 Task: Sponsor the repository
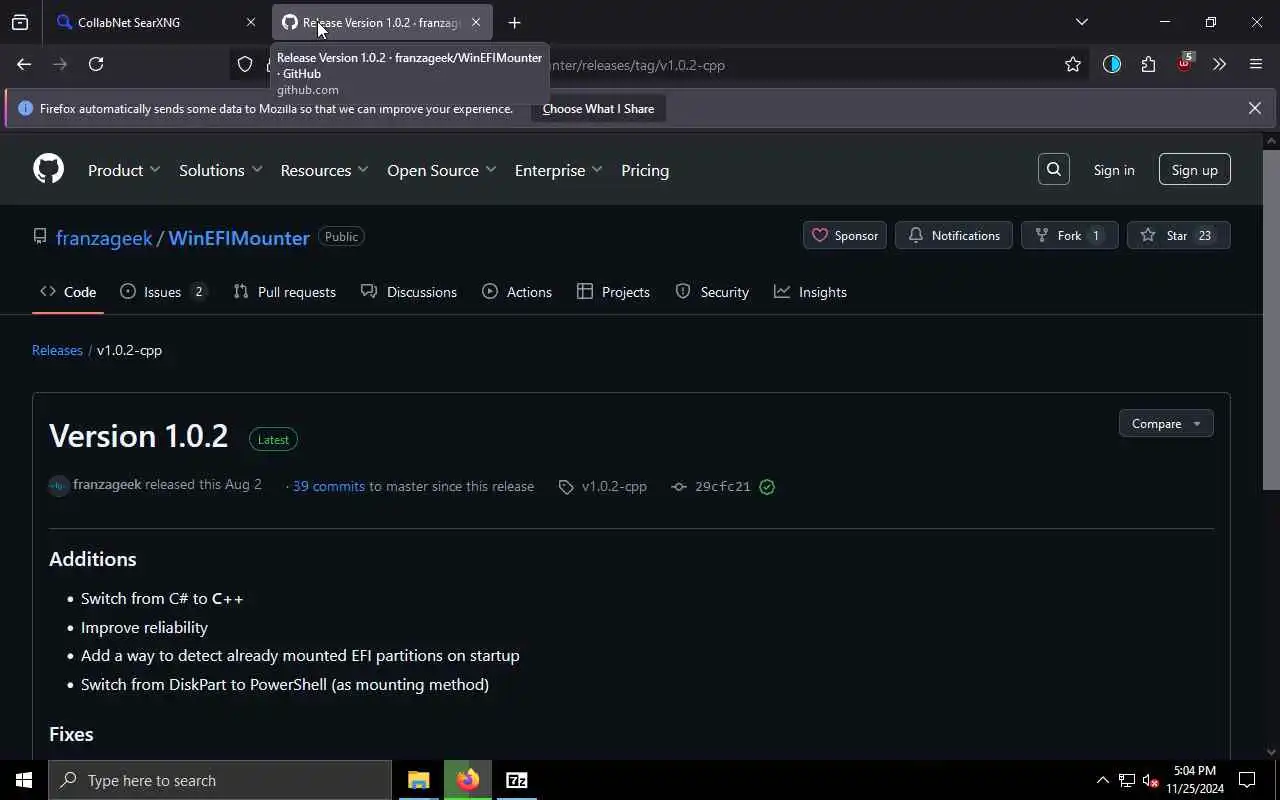(x=845, y=236)
